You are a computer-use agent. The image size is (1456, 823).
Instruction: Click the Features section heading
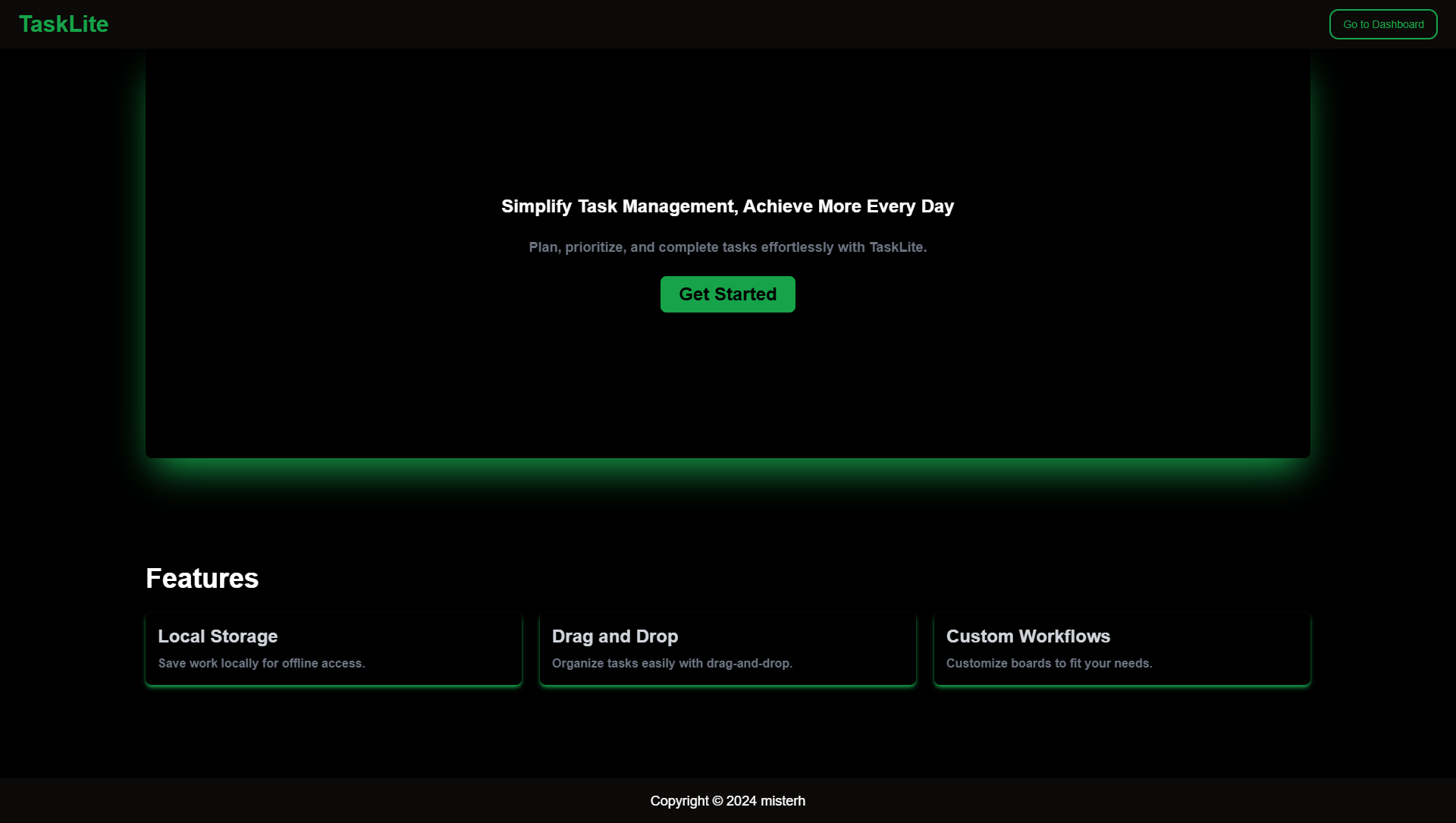202,579
